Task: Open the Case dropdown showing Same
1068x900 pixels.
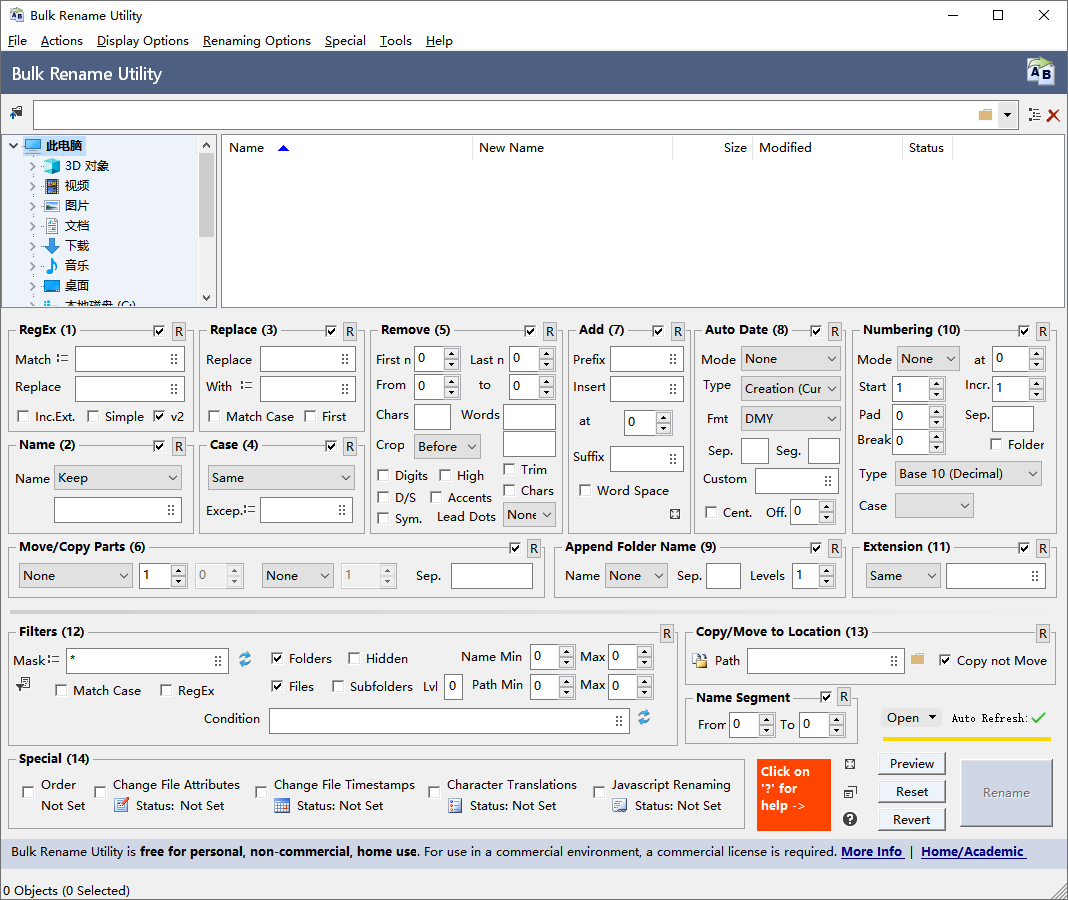Action: 281,478
